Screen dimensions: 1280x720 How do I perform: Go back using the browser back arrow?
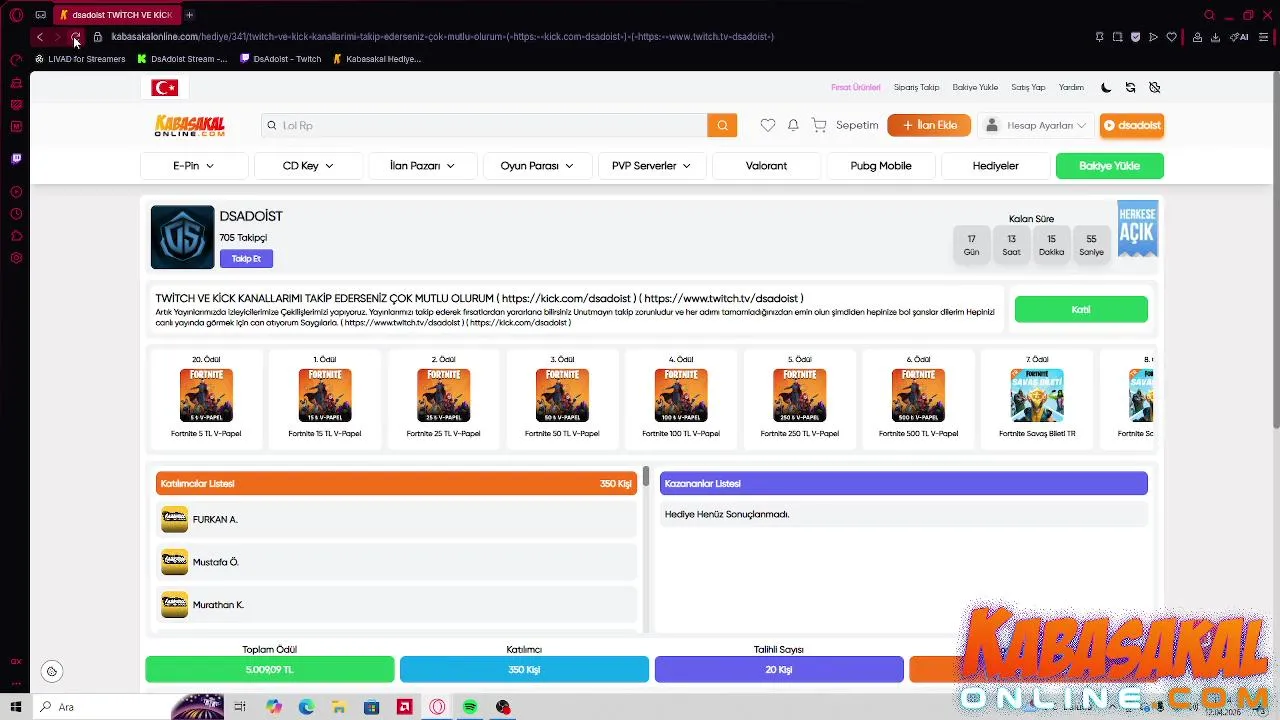tap(39, 37)
